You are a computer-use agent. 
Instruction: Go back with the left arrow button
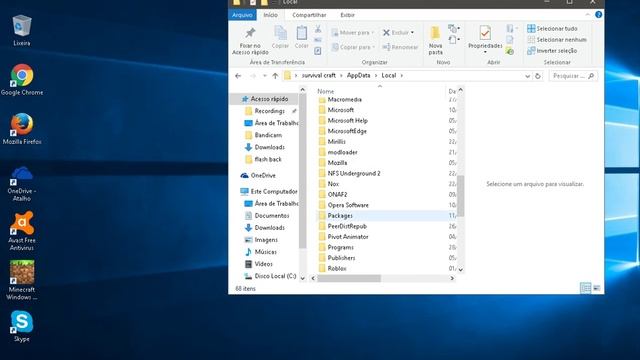click(238, 76)
